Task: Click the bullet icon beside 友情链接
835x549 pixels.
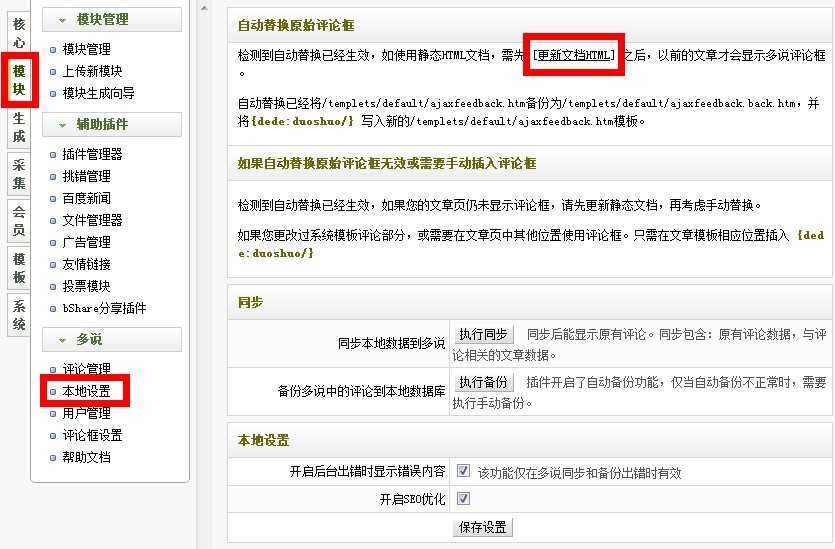Action: pos(53,265)
